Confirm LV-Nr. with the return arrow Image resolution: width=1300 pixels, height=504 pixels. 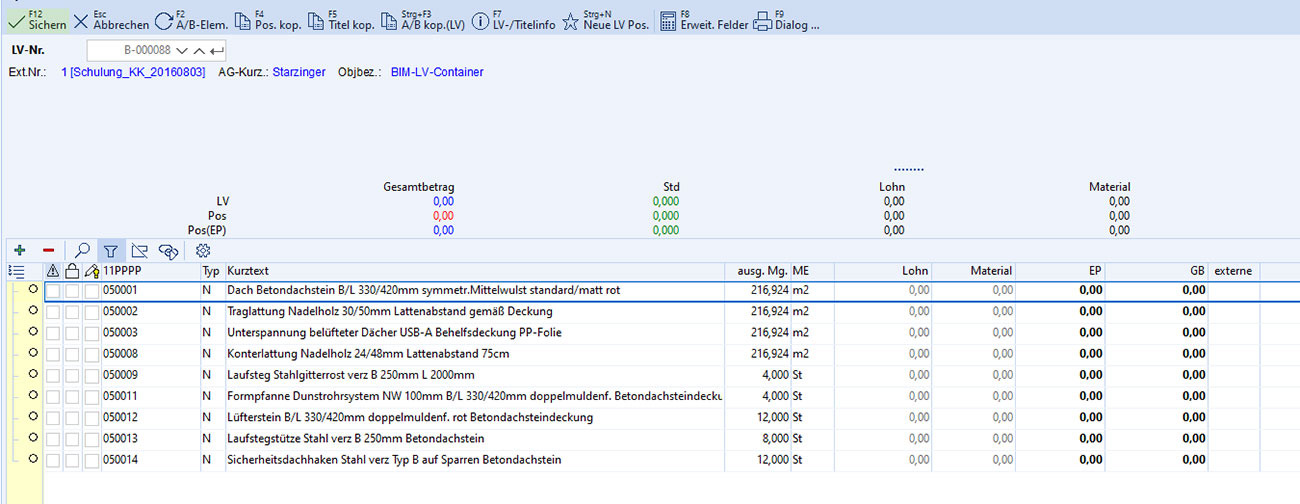217,50
